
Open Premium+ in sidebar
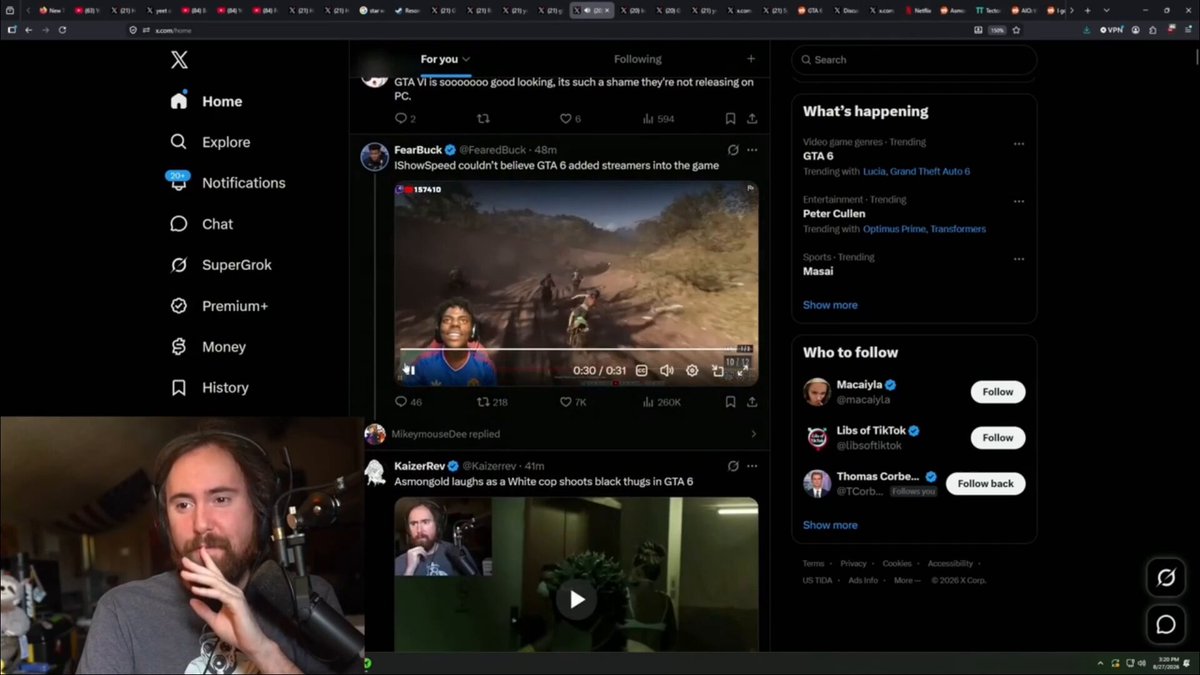tap(218, 306)
